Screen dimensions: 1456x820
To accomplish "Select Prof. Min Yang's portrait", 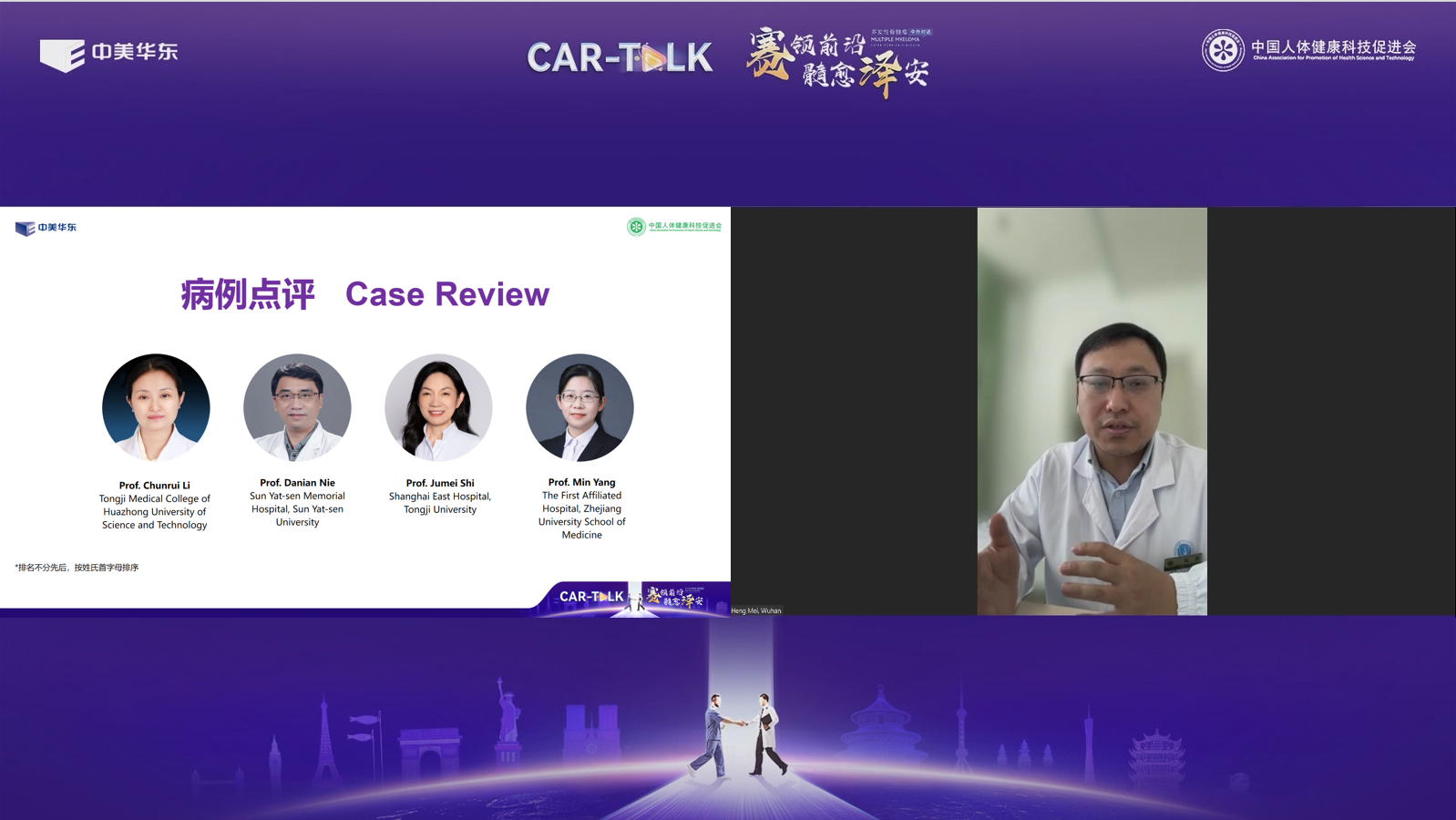I will point(579,407).
